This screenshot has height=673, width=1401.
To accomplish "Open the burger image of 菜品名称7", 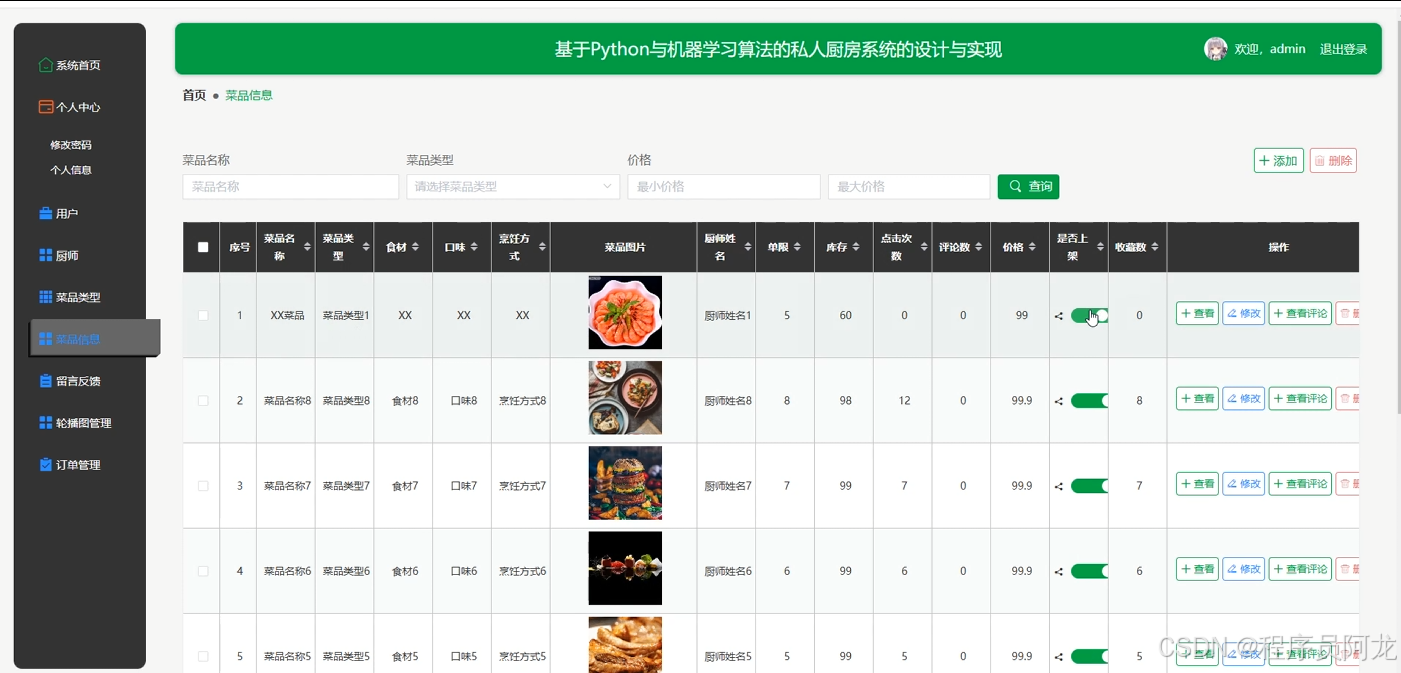I will coord(625,483).
